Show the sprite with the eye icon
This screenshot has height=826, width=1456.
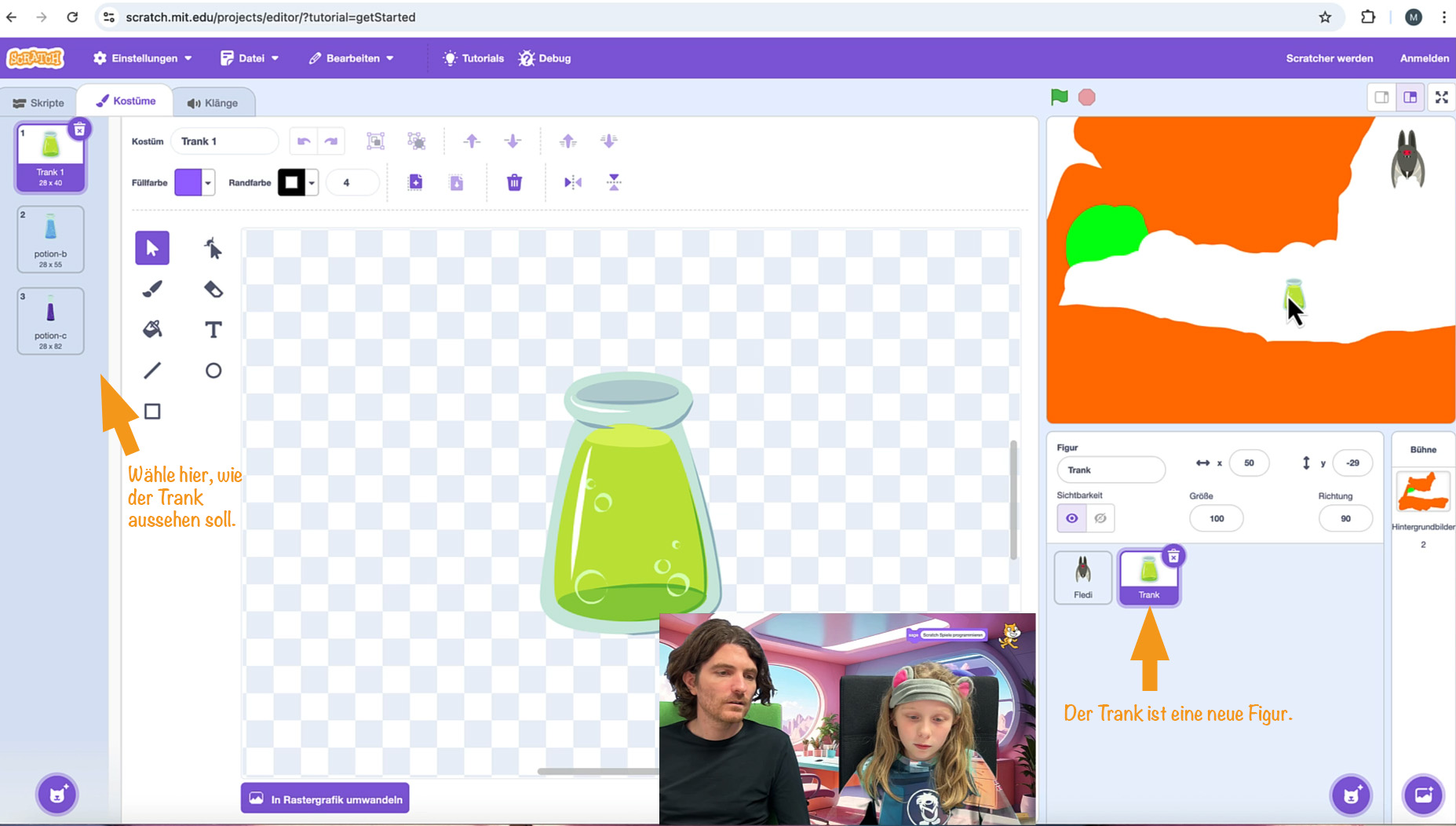coord(1071,518)
